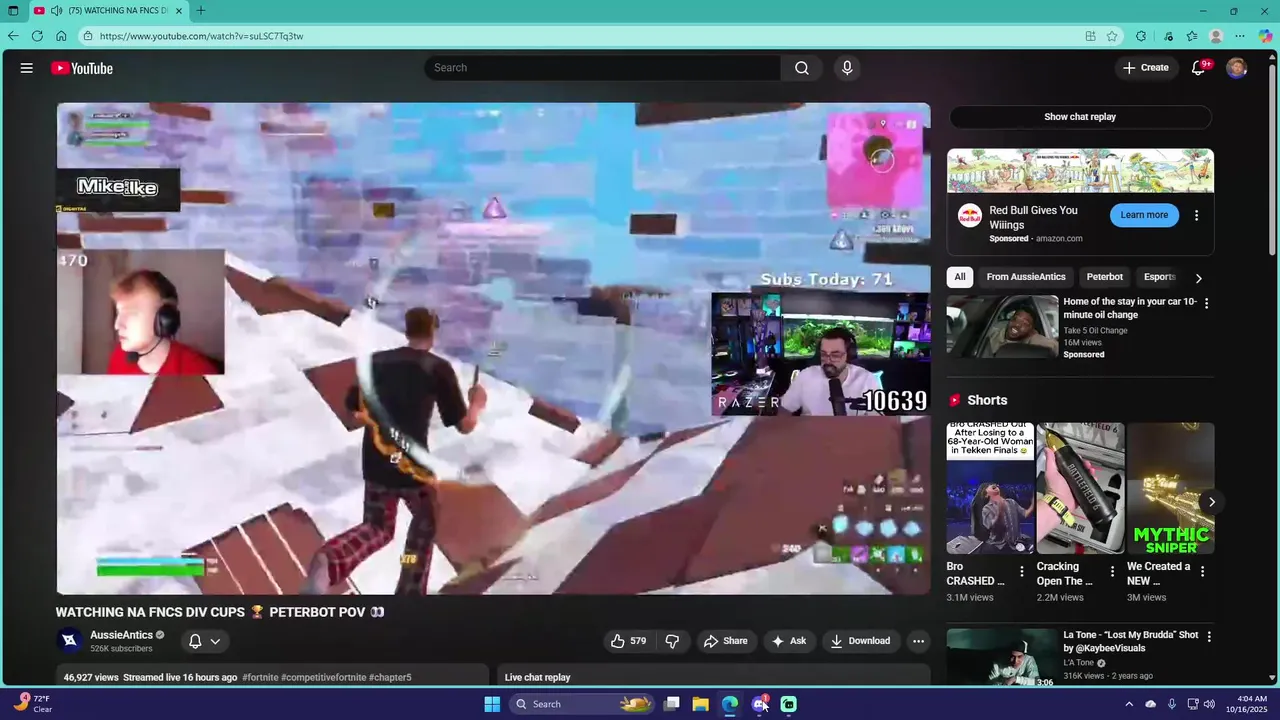Click the YouTube search magnifier button
Viewport: 1280px width, 720px height.
click(x=802, y=68)
